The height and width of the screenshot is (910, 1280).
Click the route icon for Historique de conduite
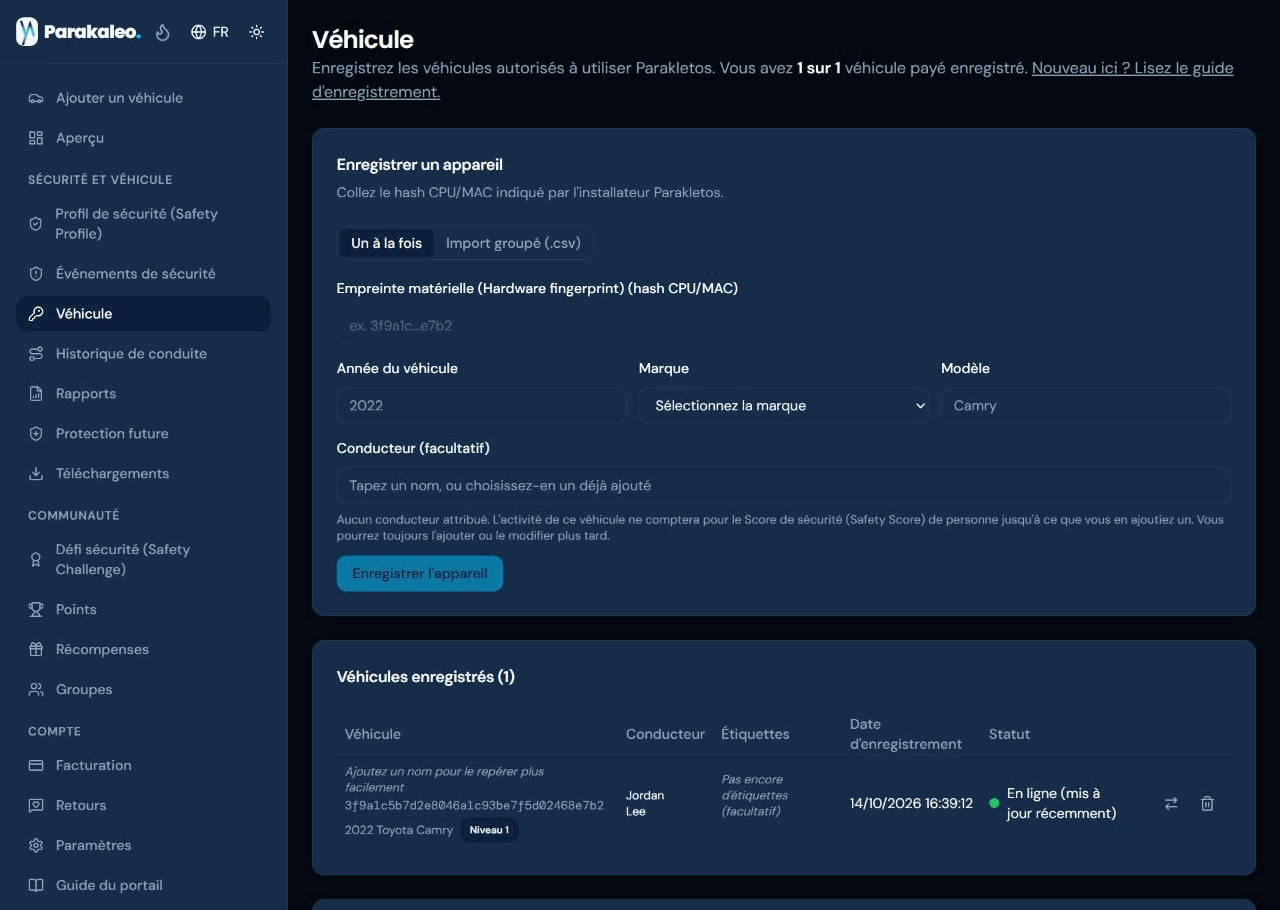click(36, 354)
